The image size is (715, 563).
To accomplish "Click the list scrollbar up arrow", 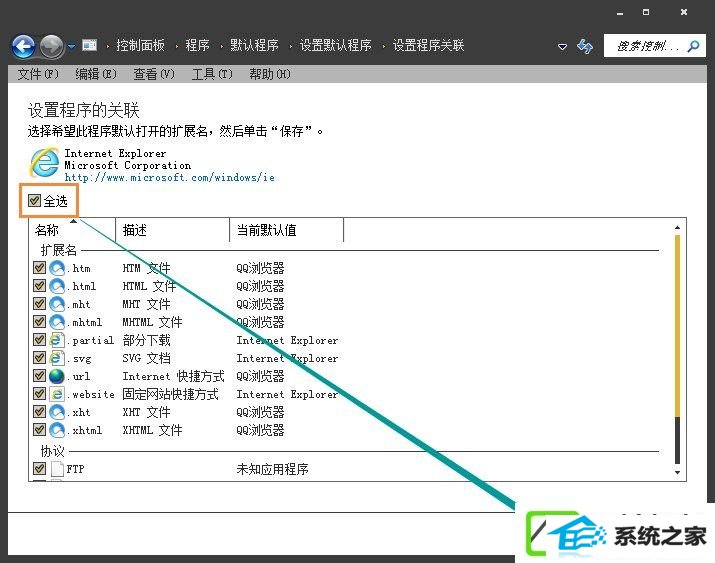I will (677, 227).
